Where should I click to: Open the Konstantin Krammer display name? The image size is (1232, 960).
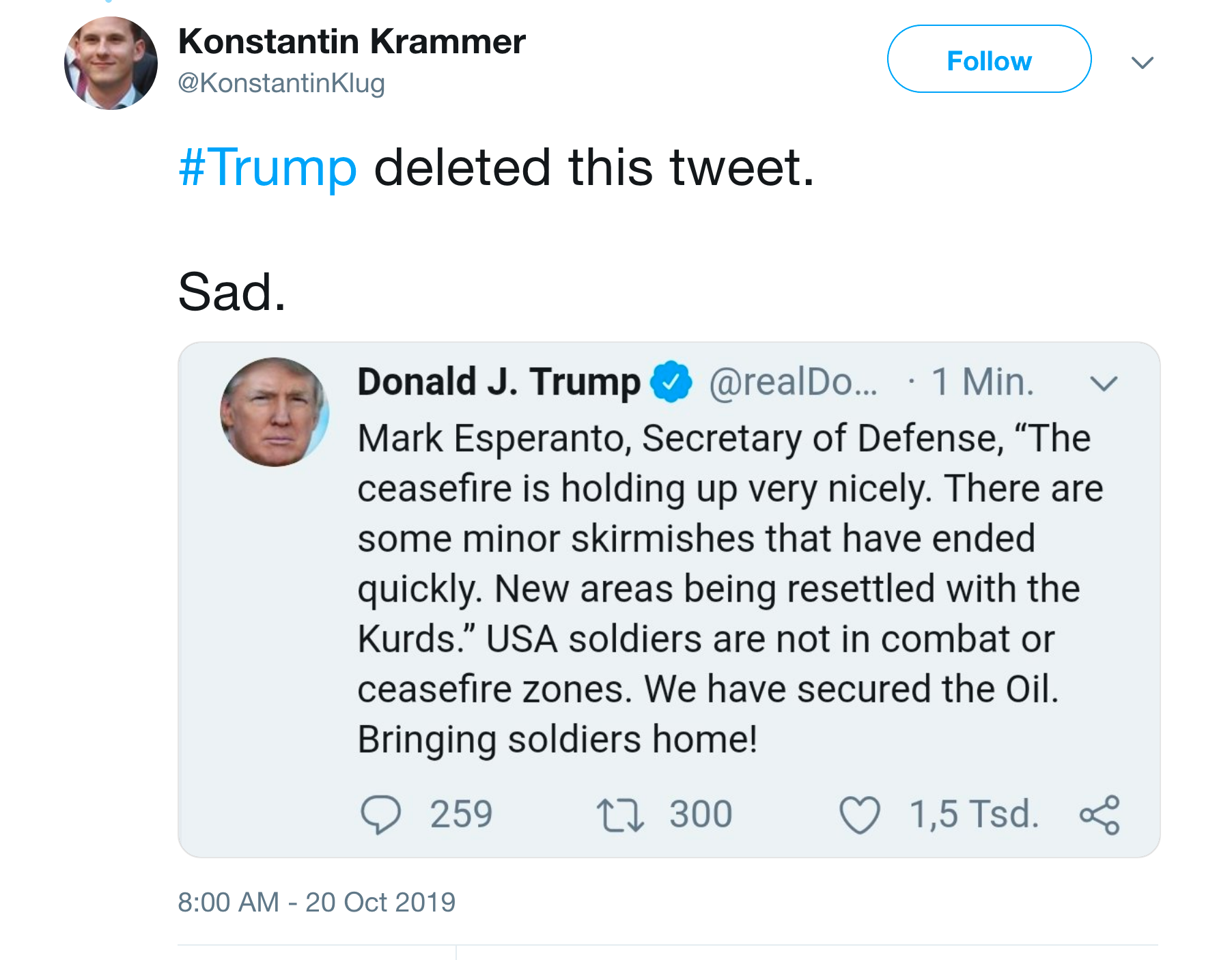352,42
